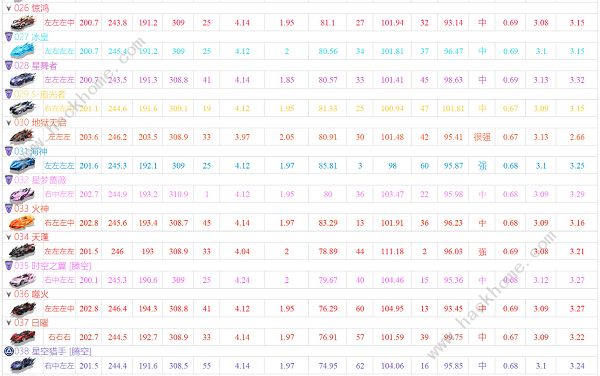The width and height of the screenshot is (600, 376).
Task: Select the 强 cell in 海神 row
Action: tap(482, 166)
